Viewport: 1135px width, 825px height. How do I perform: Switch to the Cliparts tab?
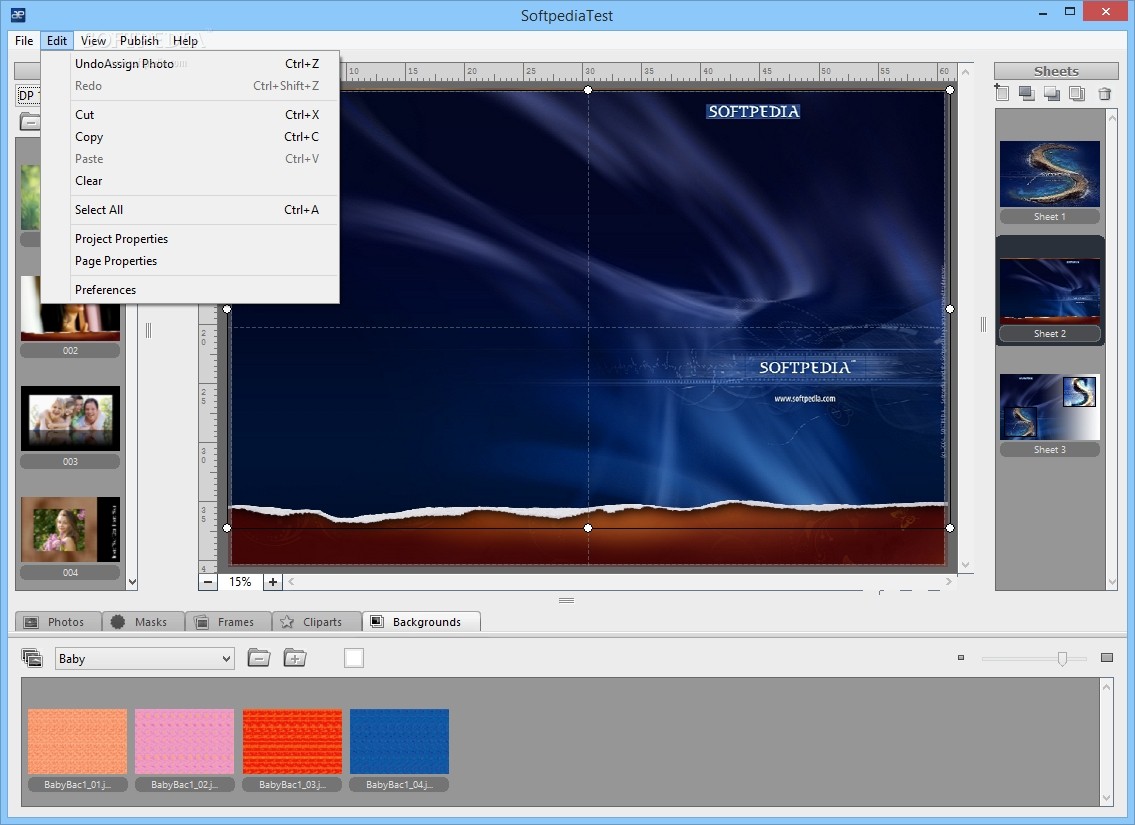tap(317, 622)
